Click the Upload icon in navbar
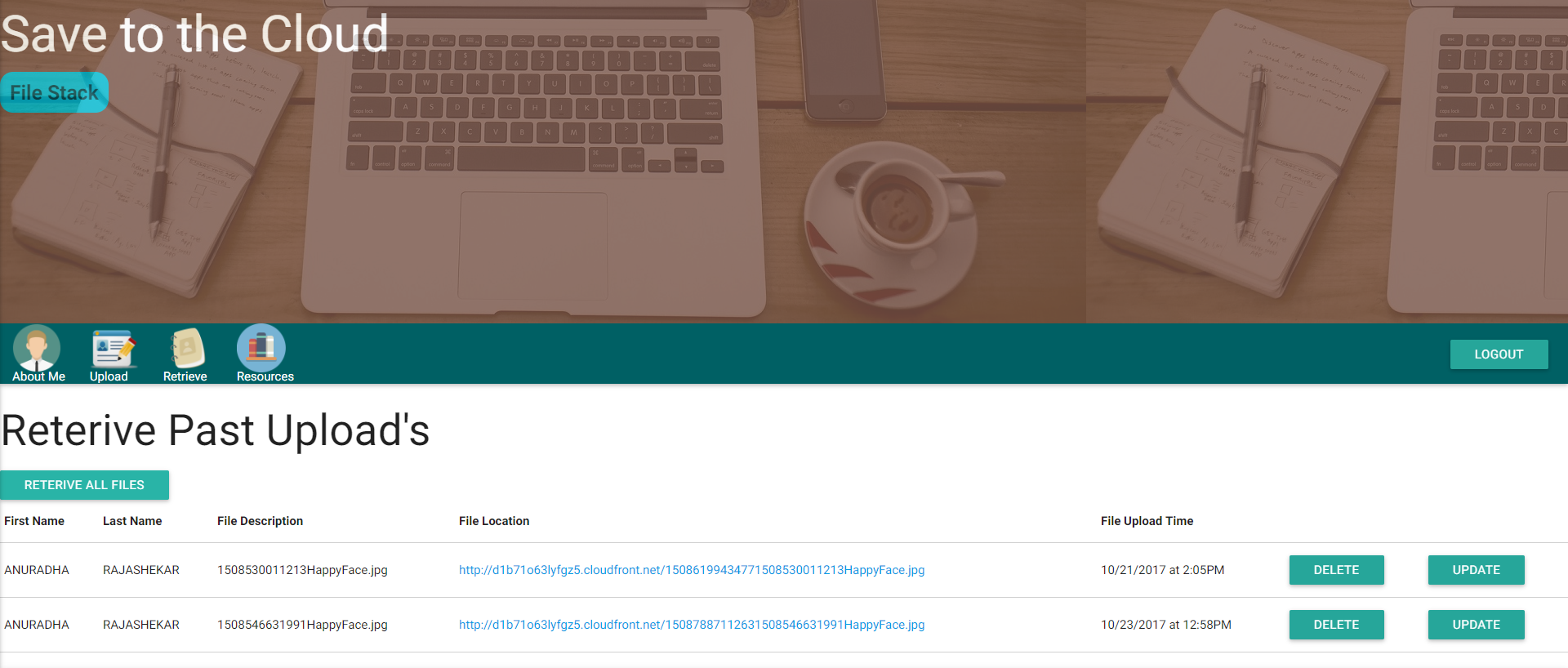Image resolution: width=1568 pixels, height=668 pixels. pyautogui.click(x=113, y=349)
